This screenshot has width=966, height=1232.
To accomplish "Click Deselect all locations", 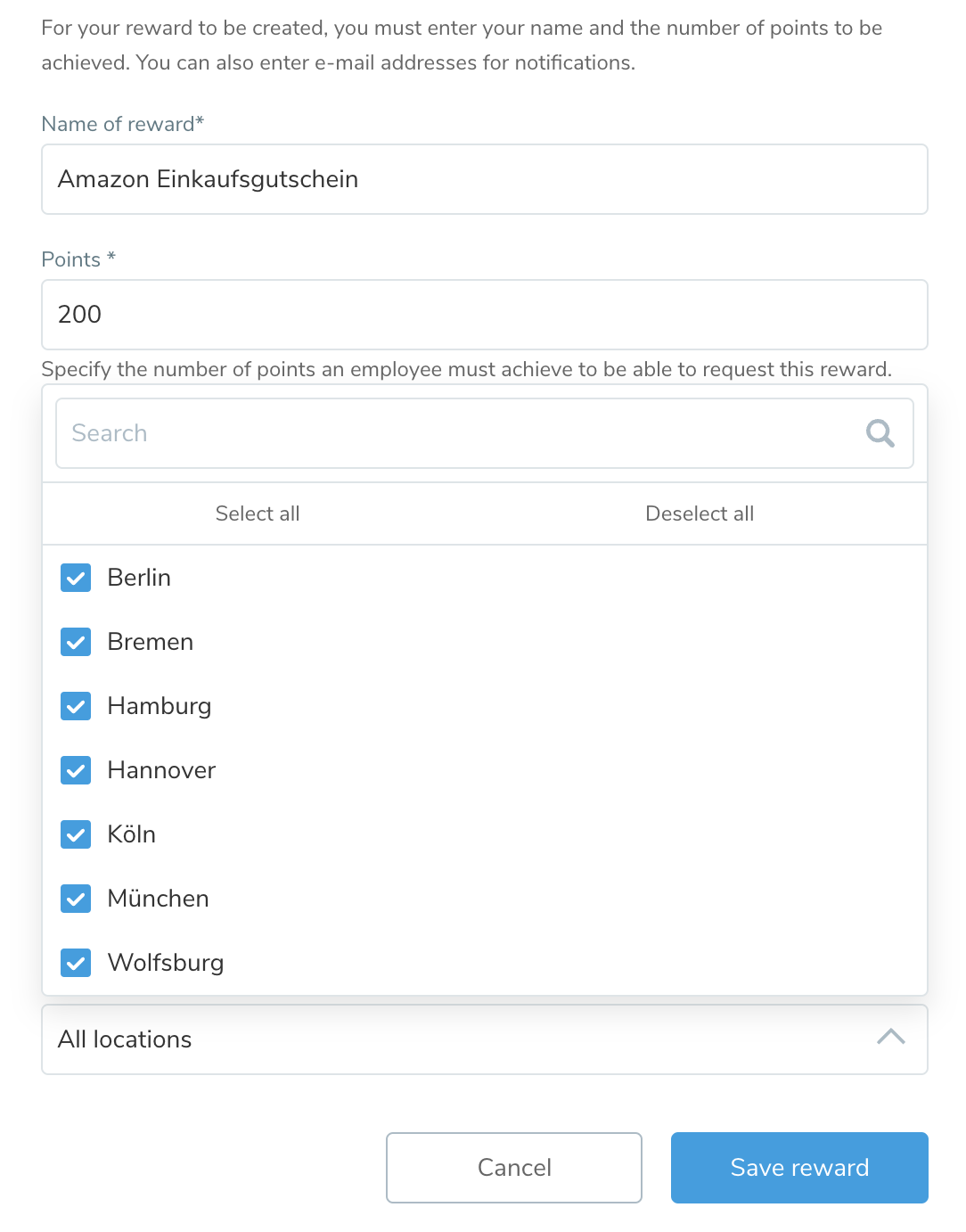I will coord(700,513).
